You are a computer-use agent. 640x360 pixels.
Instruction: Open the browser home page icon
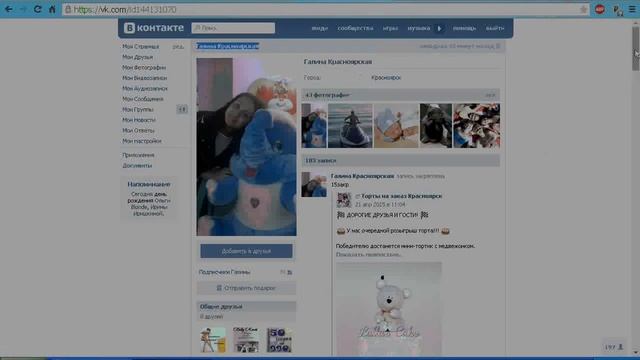point(52,9)
